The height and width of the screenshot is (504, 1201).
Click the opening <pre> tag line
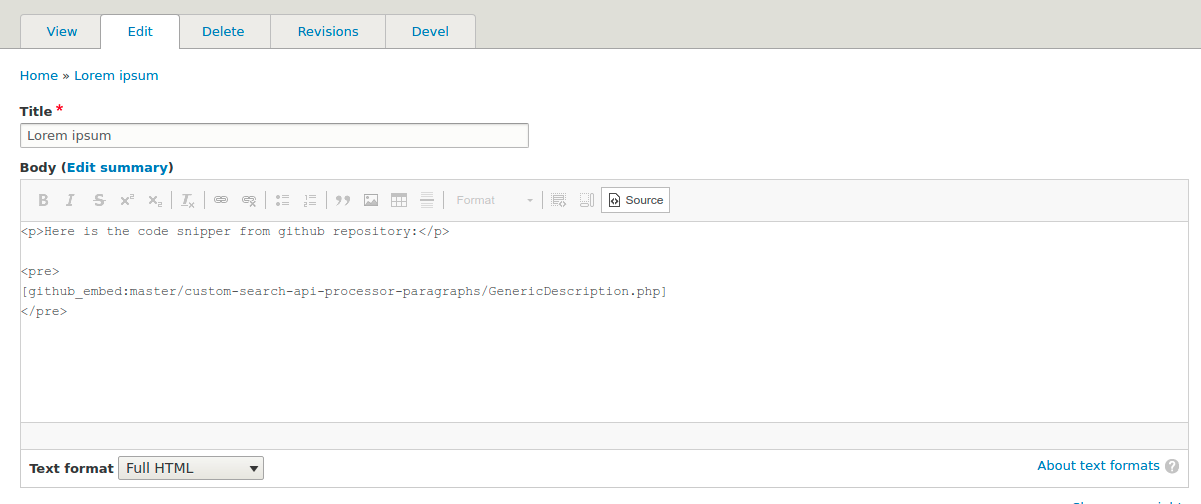(x=40, y=271)
